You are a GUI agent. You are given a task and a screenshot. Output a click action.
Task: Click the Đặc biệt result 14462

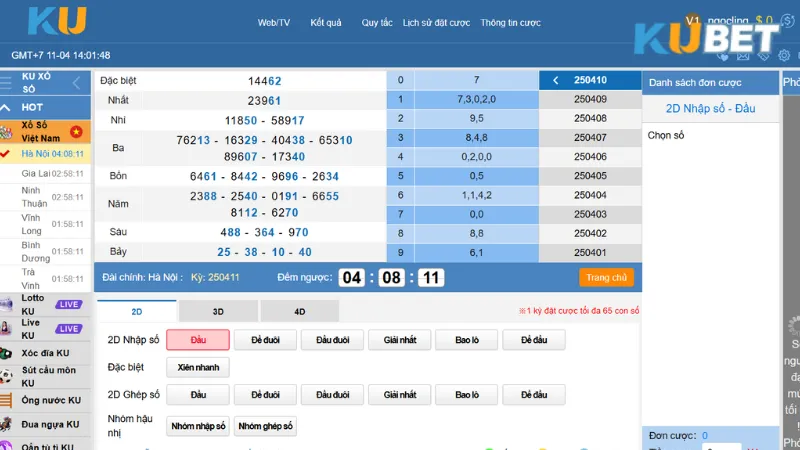point(264,81)
